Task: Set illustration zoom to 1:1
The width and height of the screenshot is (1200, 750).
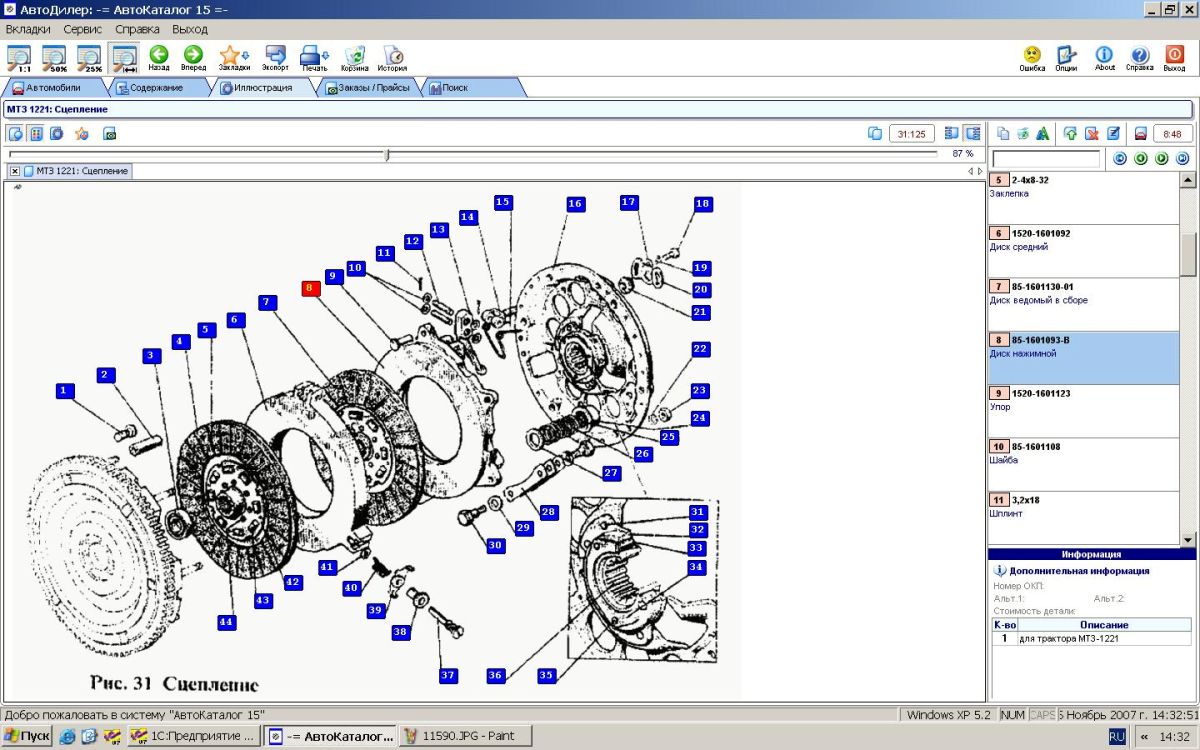Action: pos(19,58)
